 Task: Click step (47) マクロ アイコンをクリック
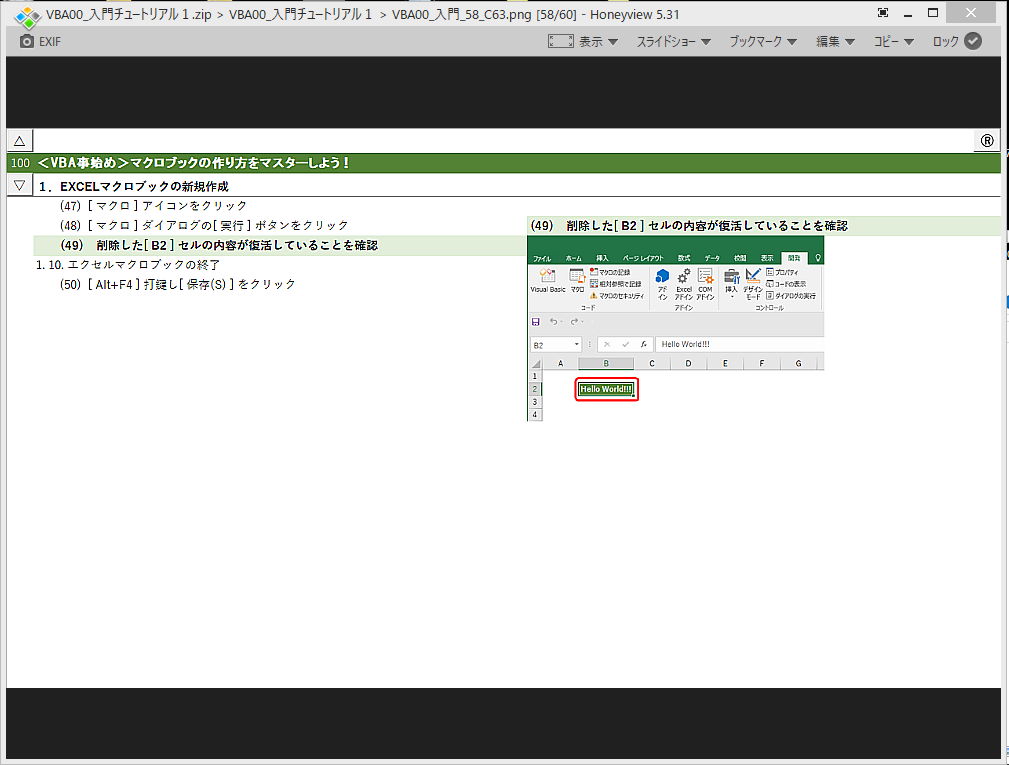153,206
